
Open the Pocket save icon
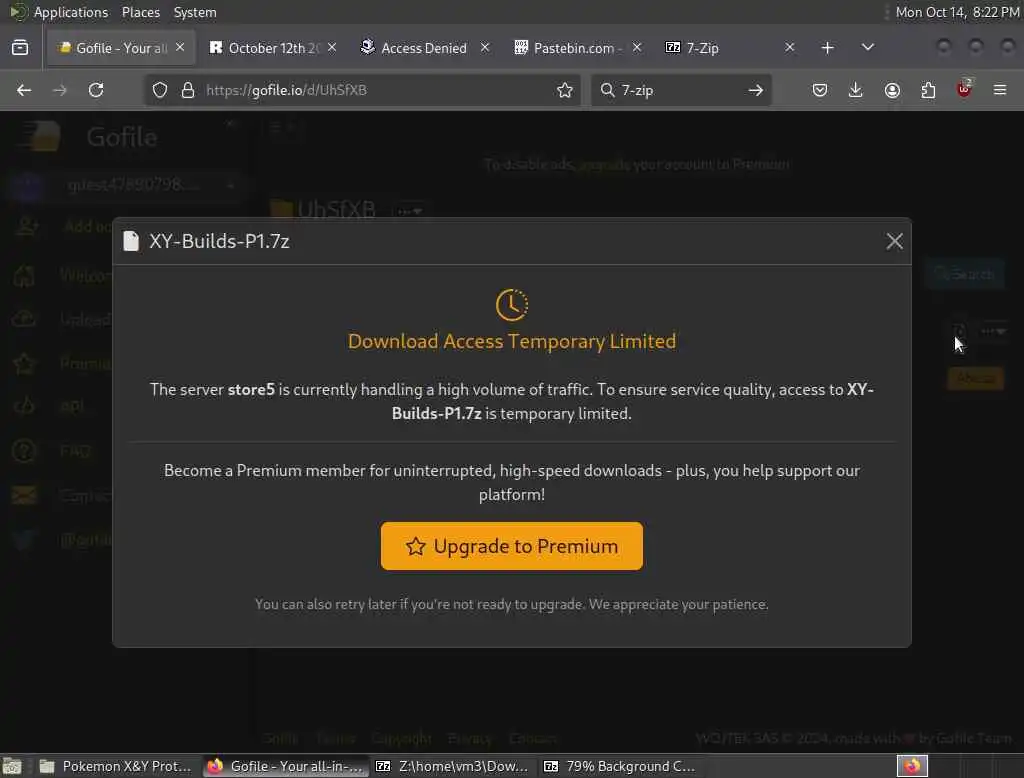pyautogui.click(x=820, y=90)
